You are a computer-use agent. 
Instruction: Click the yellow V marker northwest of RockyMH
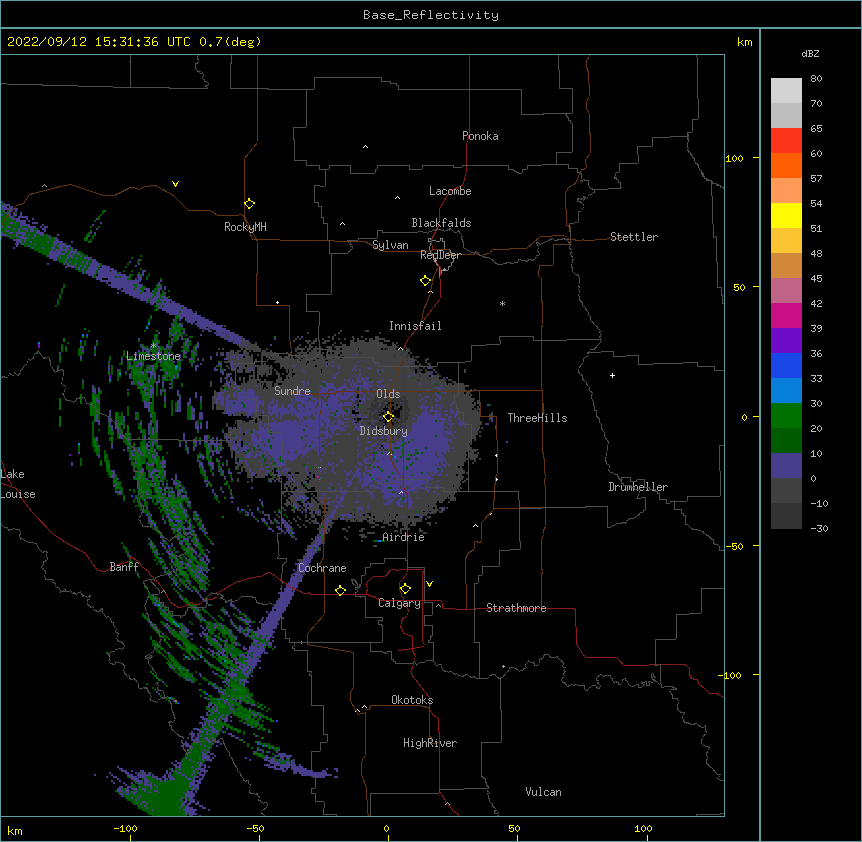pos(175,184)
